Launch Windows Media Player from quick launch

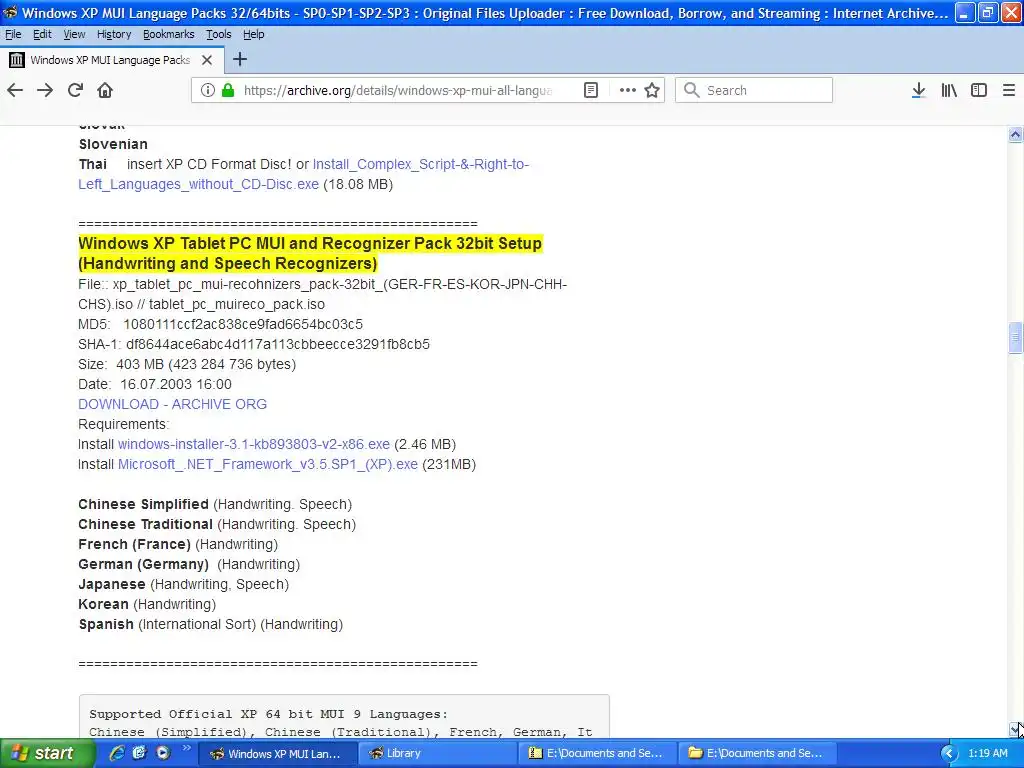coord(163,753)
